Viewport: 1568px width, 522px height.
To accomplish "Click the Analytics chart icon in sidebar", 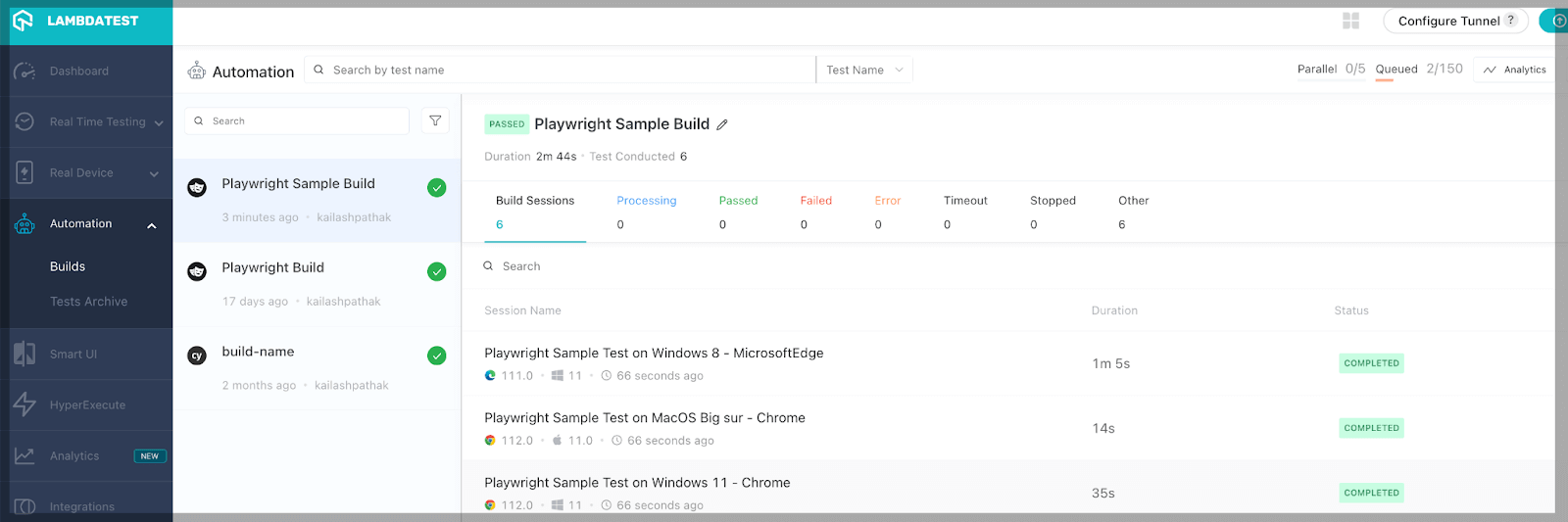I will click(x=24, y=455).
